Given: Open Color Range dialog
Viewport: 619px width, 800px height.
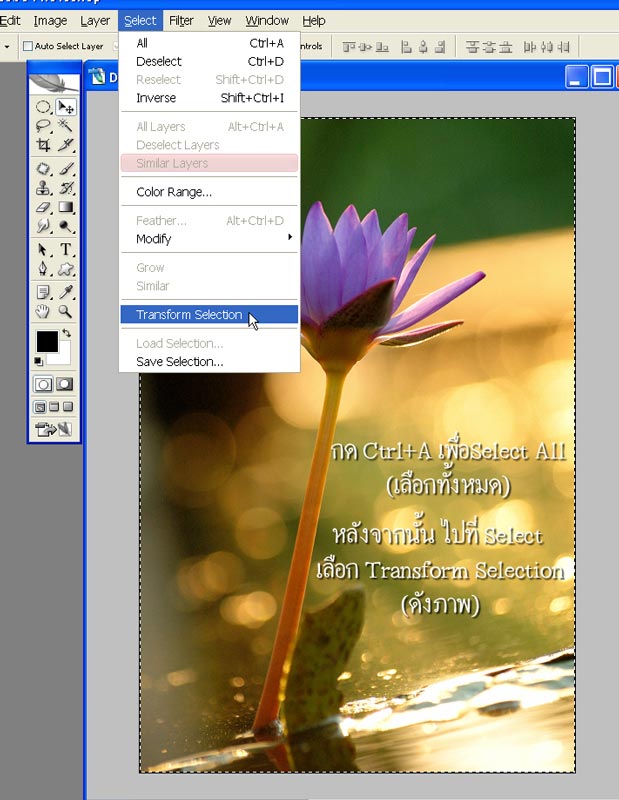Looking at the screenshot, I should pyautogui.click(x=209, y=192).
